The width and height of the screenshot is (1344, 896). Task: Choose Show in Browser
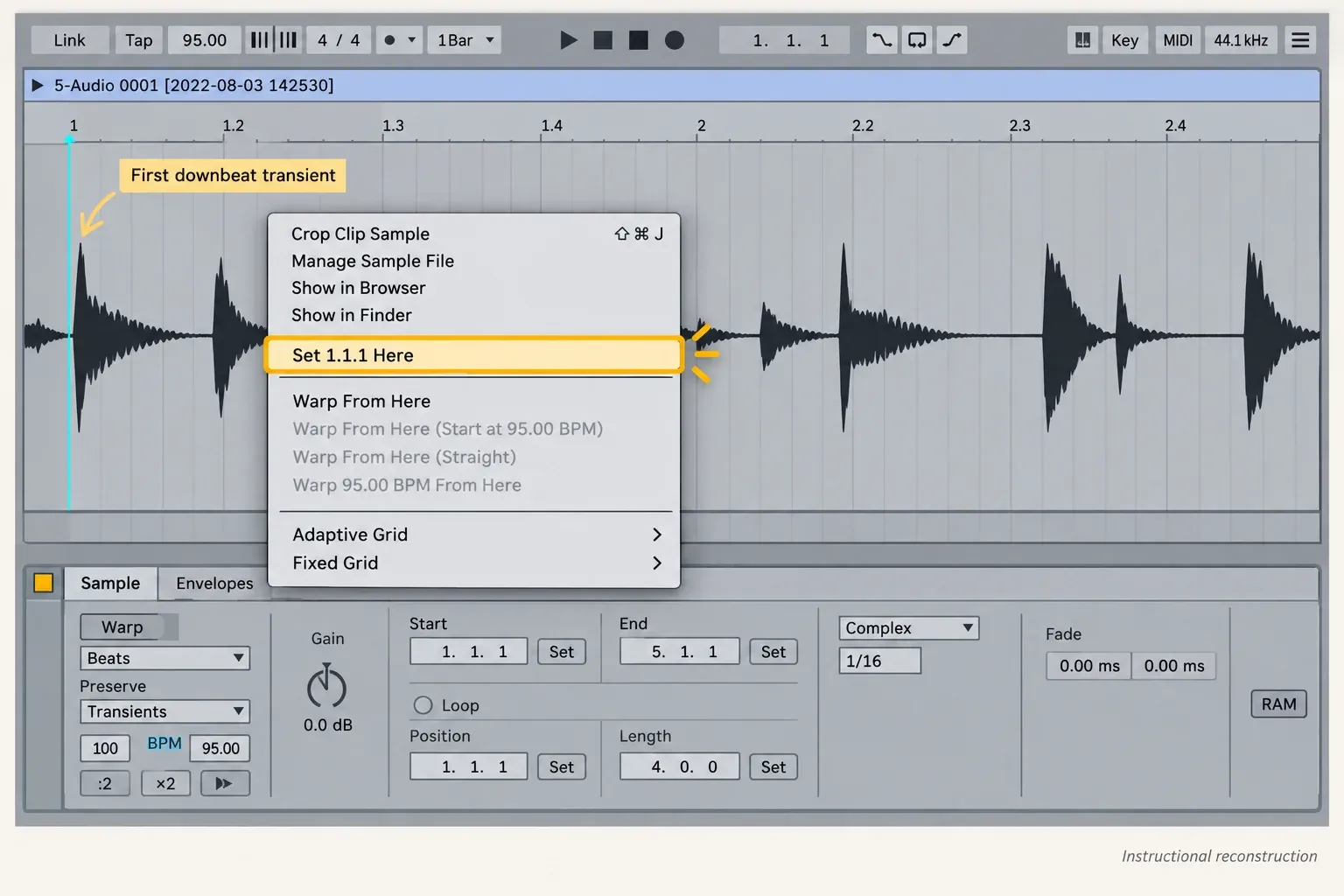point(473,288)
